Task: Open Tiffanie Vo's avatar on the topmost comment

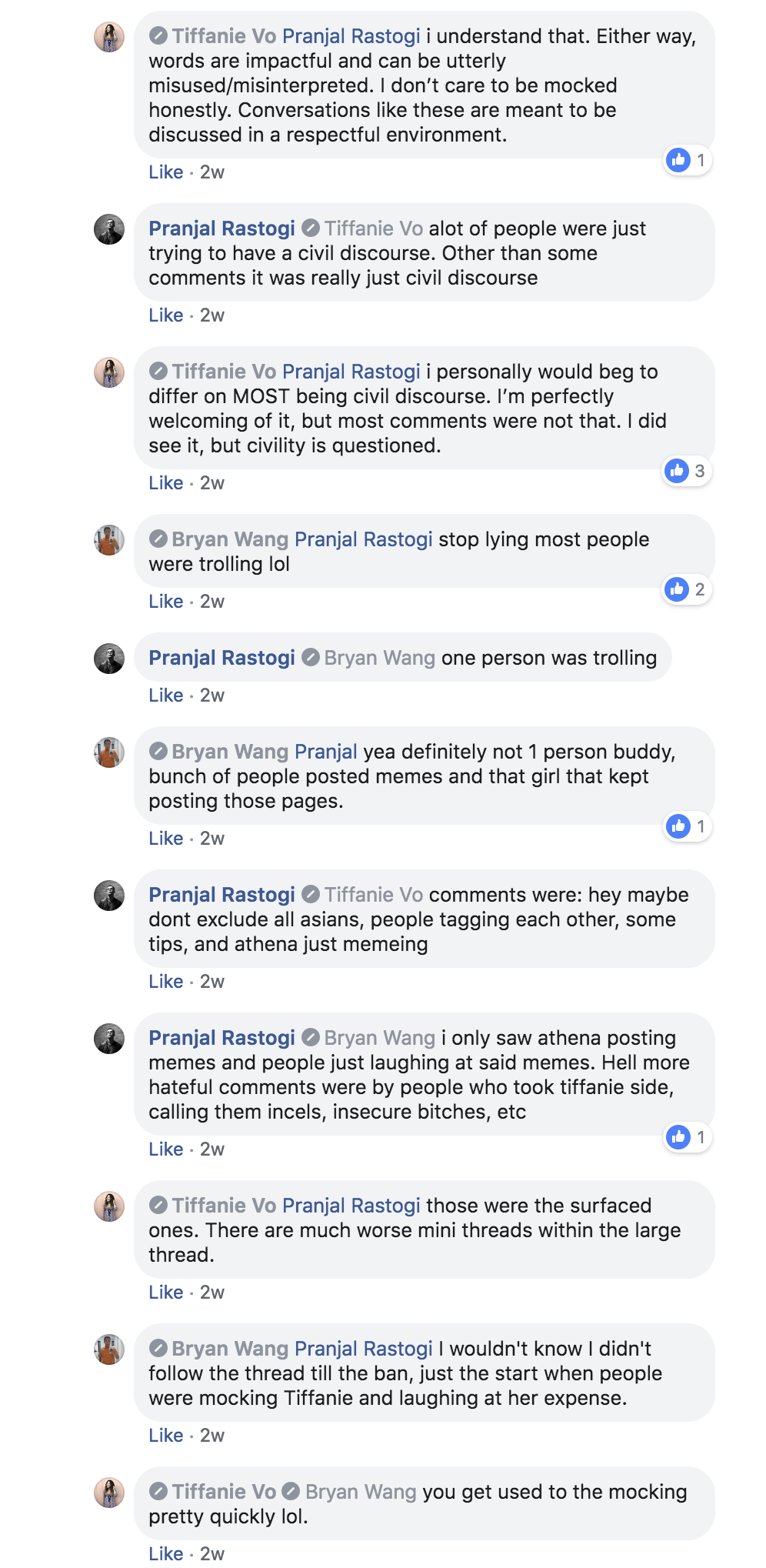Action: pyautogui.click(x=109, y=36)
